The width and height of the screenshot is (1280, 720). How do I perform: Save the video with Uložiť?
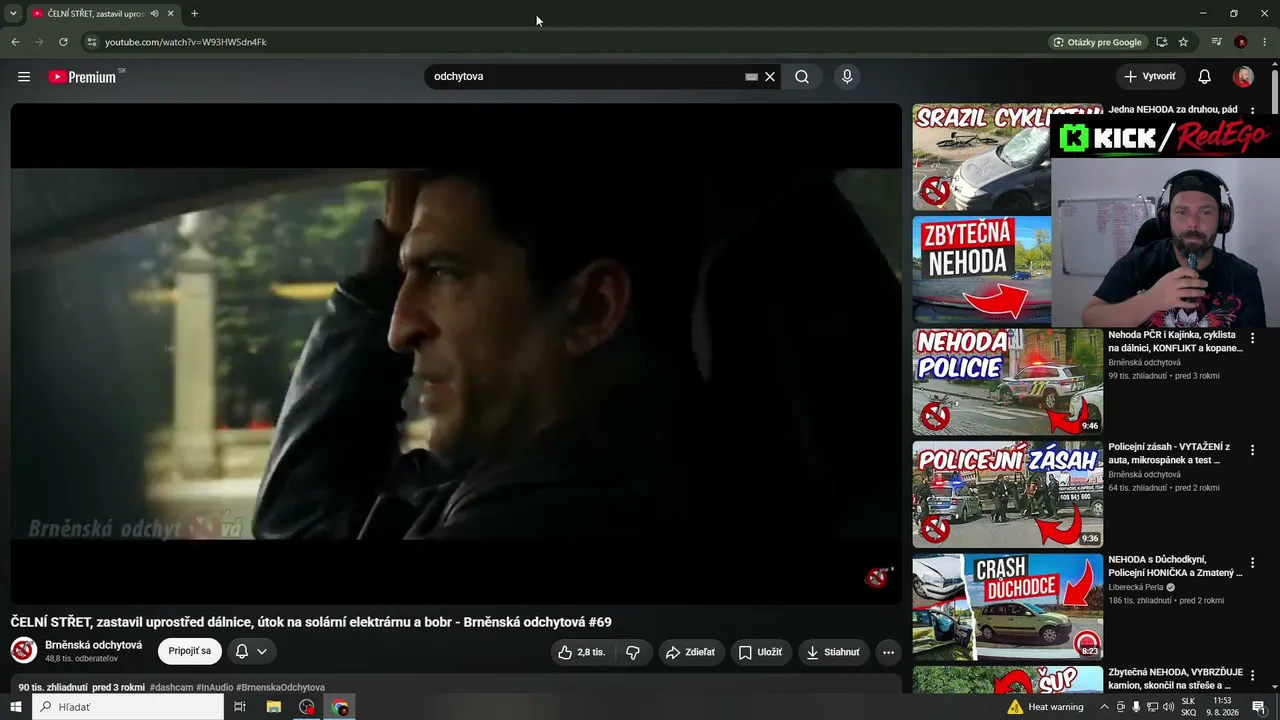[761, 652]
